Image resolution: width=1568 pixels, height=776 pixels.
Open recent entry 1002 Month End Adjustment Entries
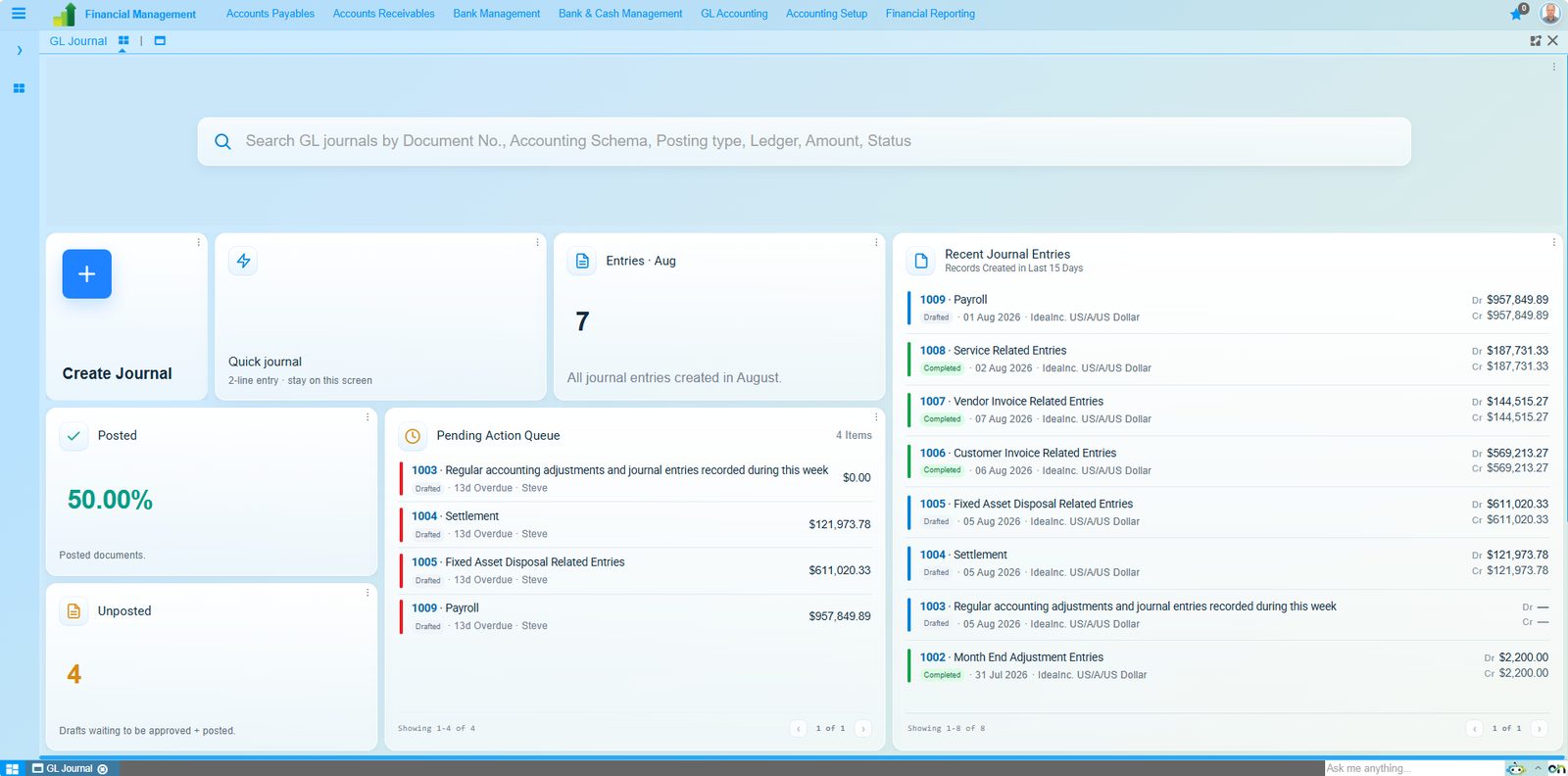coord(1229,665)
